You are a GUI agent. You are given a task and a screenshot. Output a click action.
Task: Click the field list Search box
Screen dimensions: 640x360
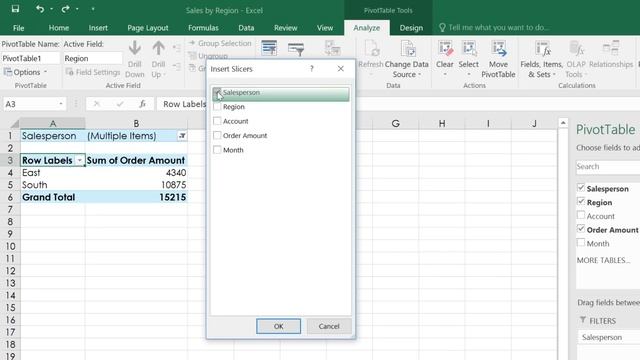[x=608, y=167]
